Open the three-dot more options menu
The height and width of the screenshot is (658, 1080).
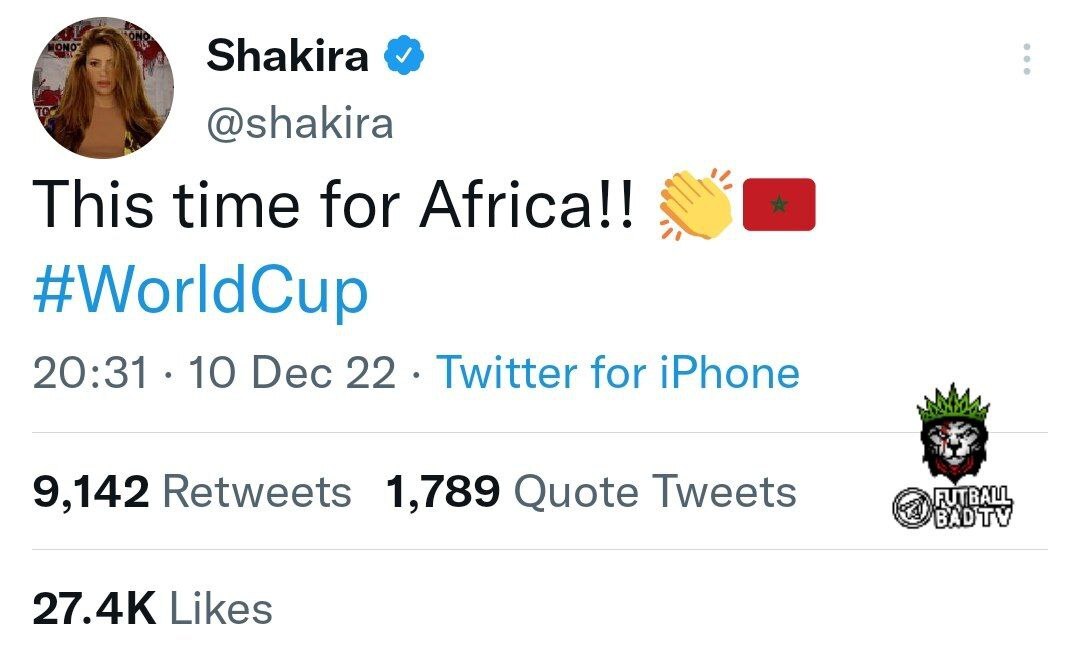click(x=1026, y=59)
